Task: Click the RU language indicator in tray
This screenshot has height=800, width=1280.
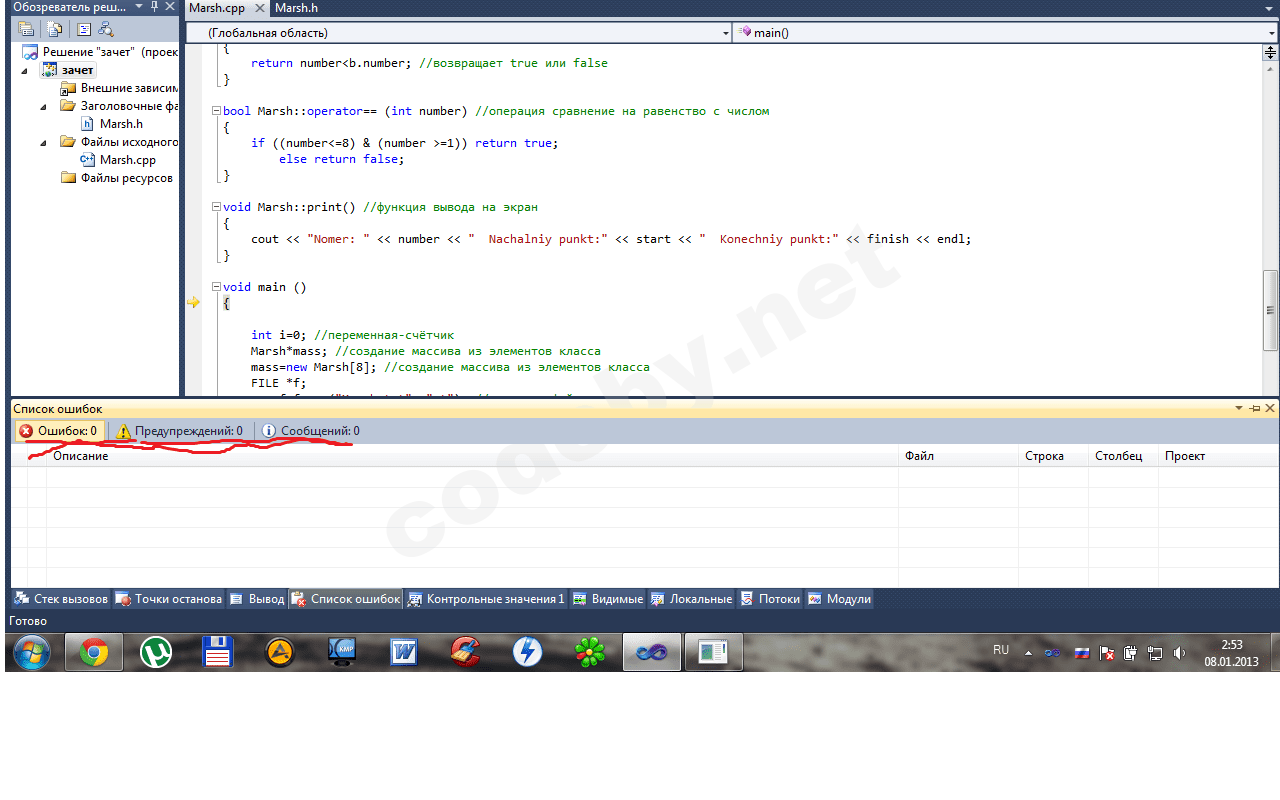Action: (x=1001, y=650)
